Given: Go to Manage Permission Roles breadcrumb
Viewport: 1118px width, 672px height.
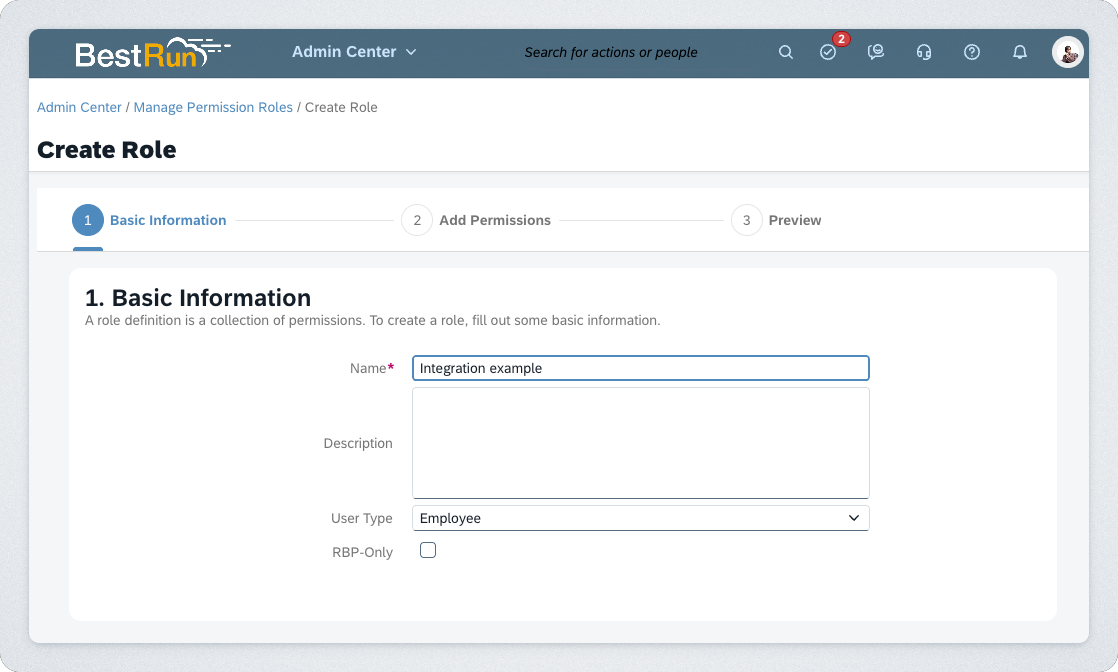Looking at the screenshot, I should 213,107.
